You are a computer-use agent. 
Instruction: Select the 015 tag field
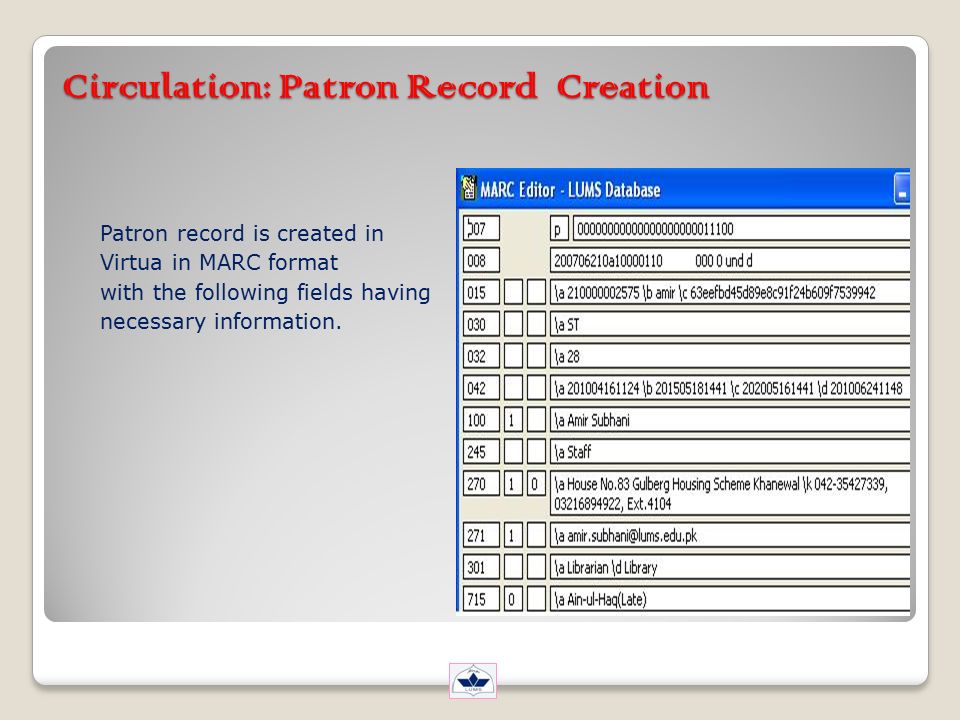pyautogui.click(x=481, y=292)
